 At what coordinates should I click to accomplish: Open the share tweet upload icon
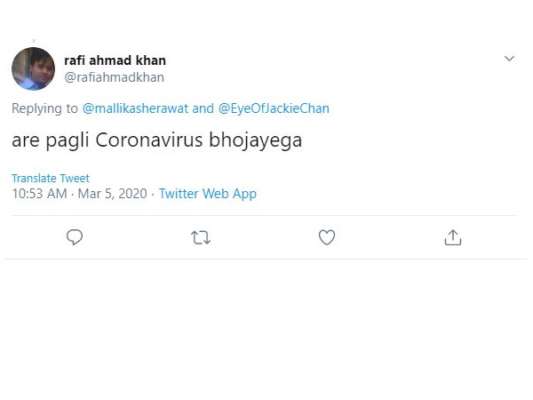point(453,237)
